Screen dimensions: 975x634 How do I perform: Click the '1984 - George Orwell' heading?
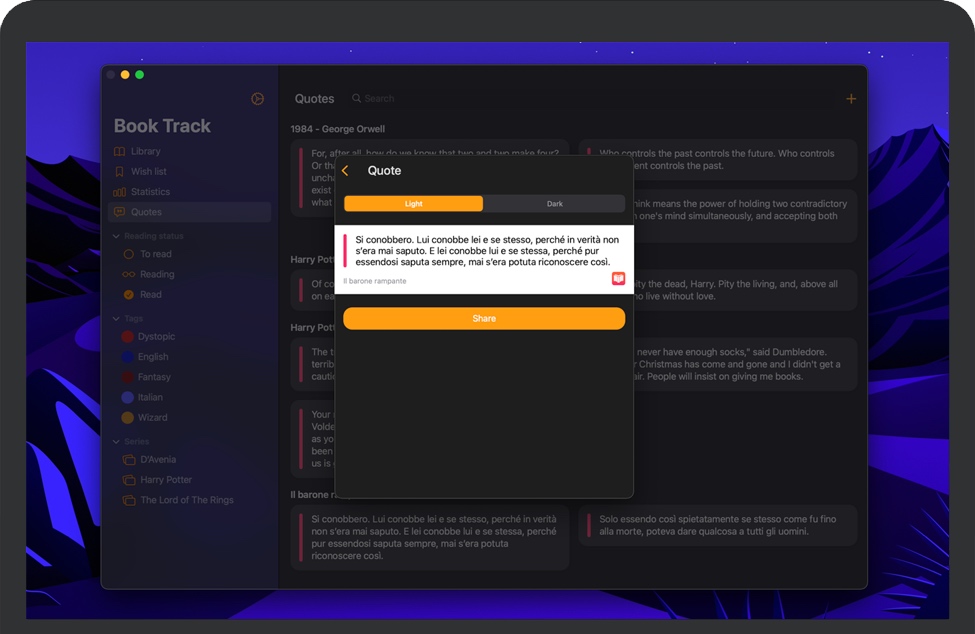(338, 129)
